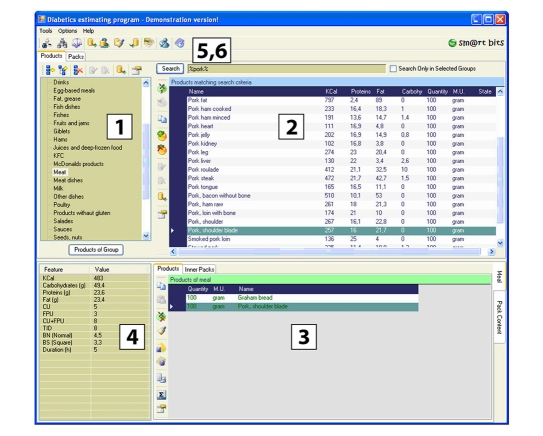Sort search results by the Name column header
This screenshot has height=436, width=543.
(196, 91)
